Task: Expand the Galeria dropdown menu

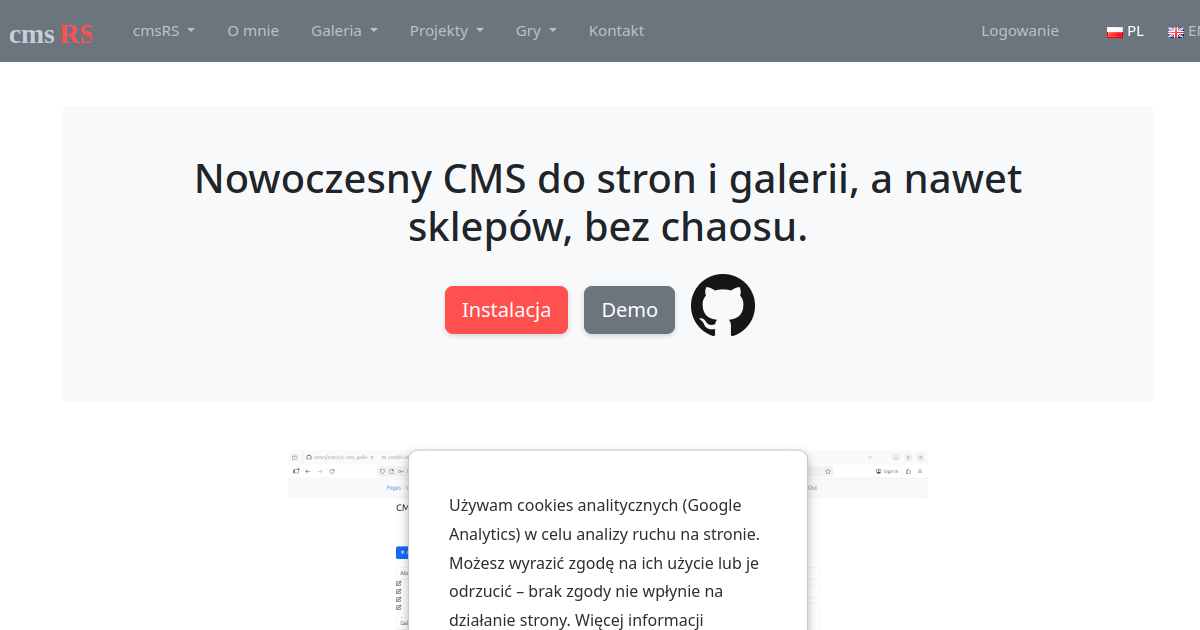Action: [x=345, y=31]
